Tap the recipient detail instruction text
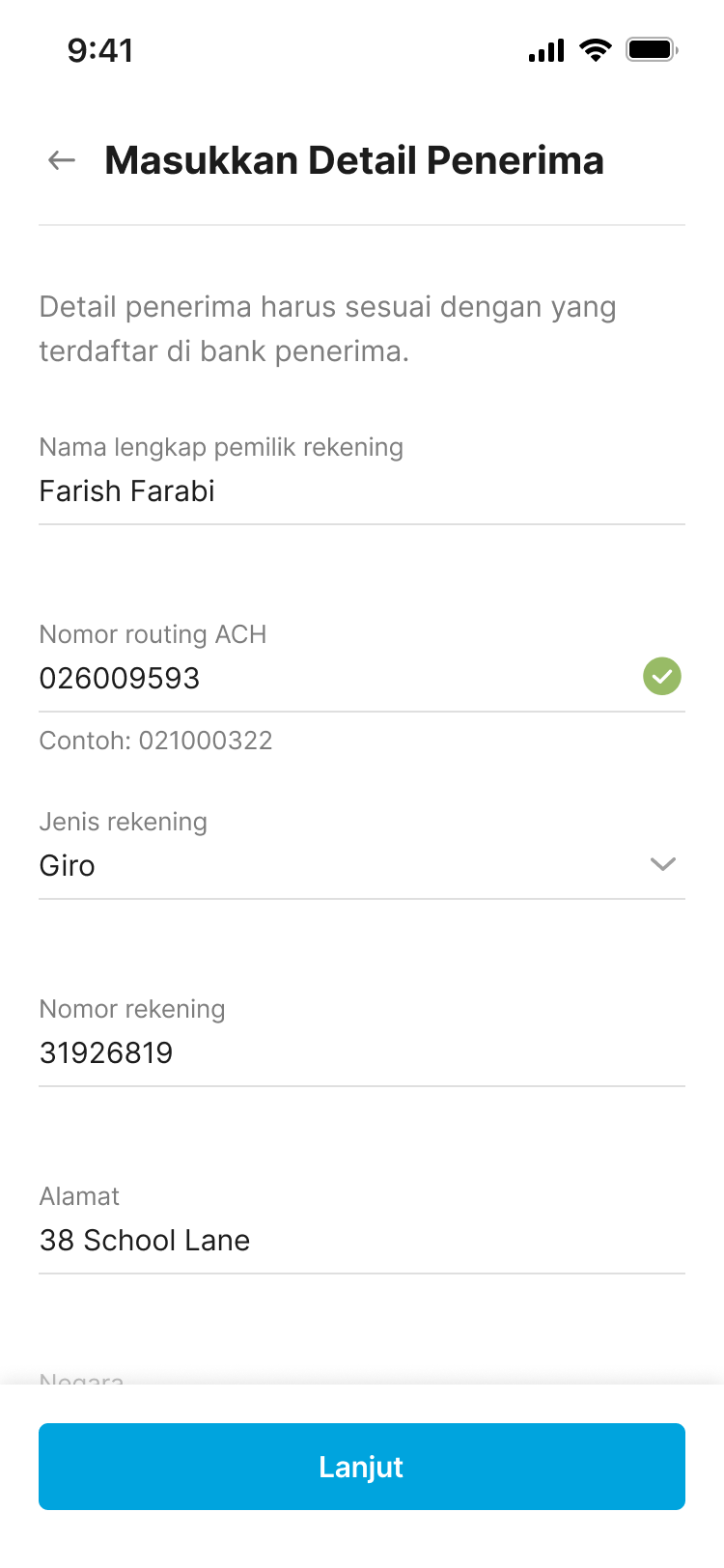Viewport: 724px width, 1568px height. pos(327,329)
